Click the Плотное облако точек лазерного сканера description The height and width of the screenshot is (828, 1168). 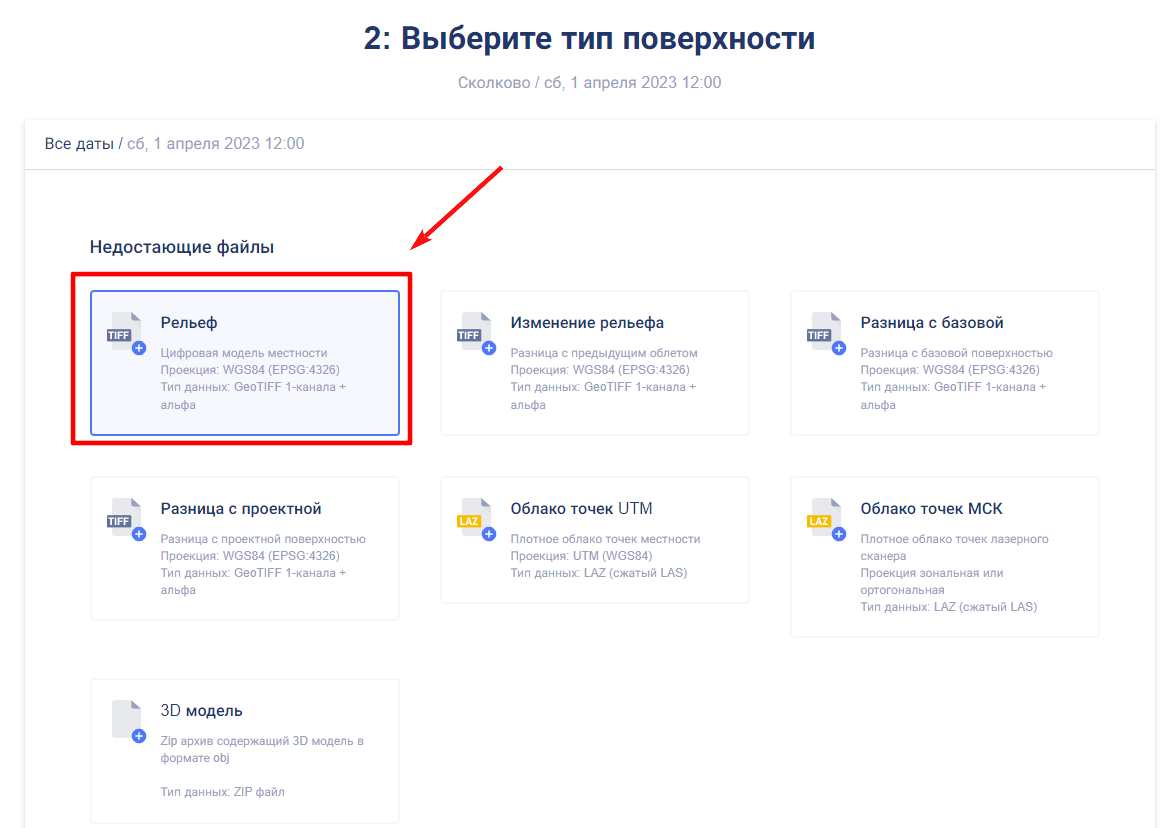(x=954, y=547)
